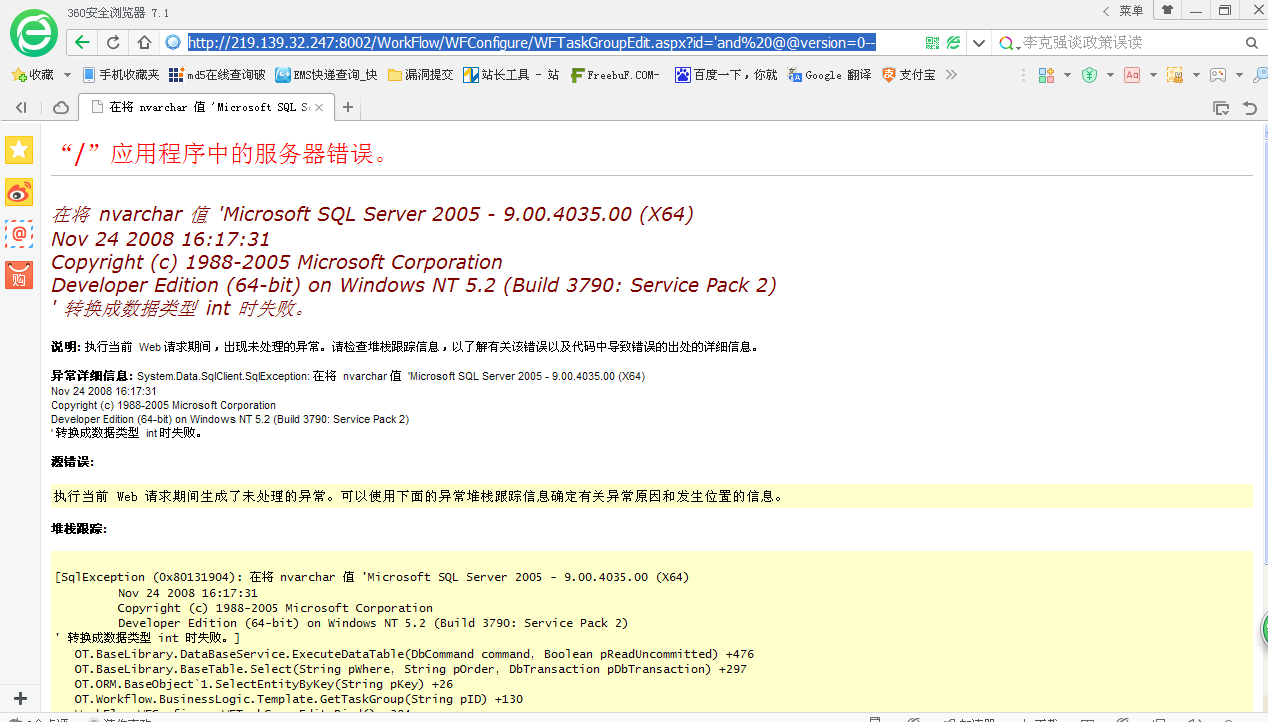Run search with the magnifier button

pos(1252,43)
